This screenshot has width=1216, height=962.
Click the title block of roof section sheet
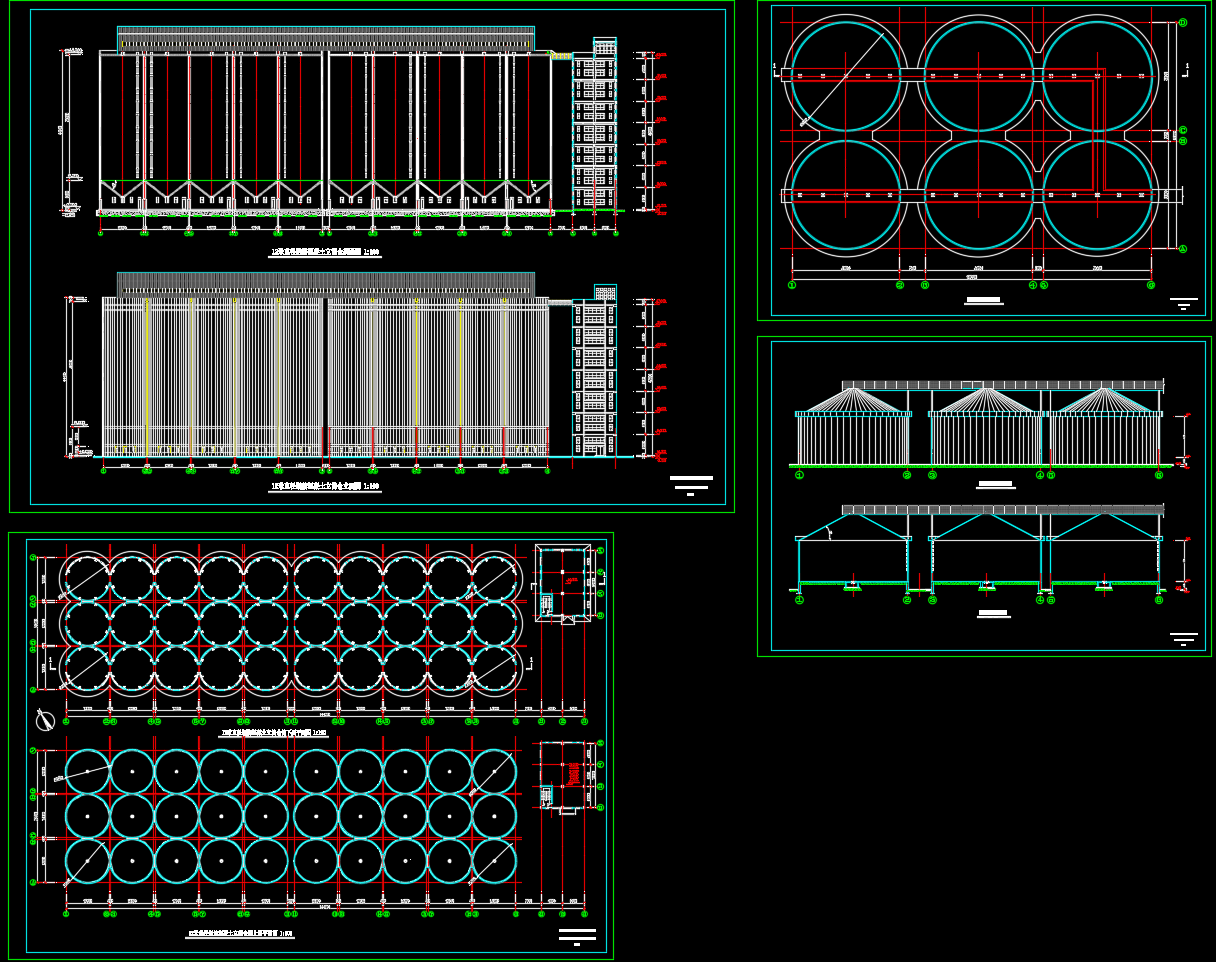pyautogui.click(x=1183, y=637)
